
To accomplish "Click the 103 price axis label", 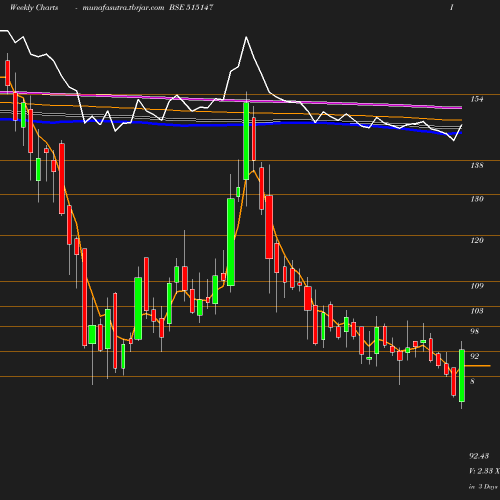I will pos(477,311).
